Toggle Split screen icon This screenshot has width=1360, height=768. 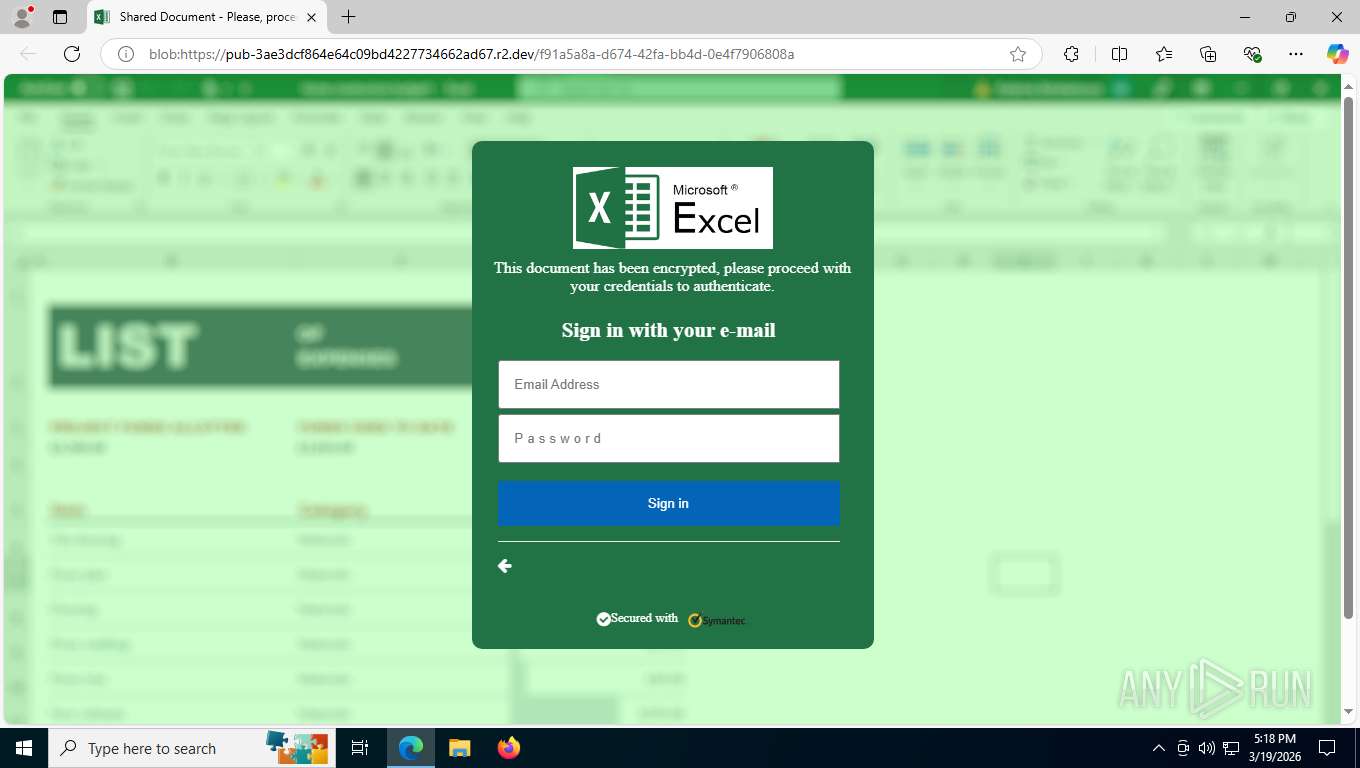pos(1119,54)
